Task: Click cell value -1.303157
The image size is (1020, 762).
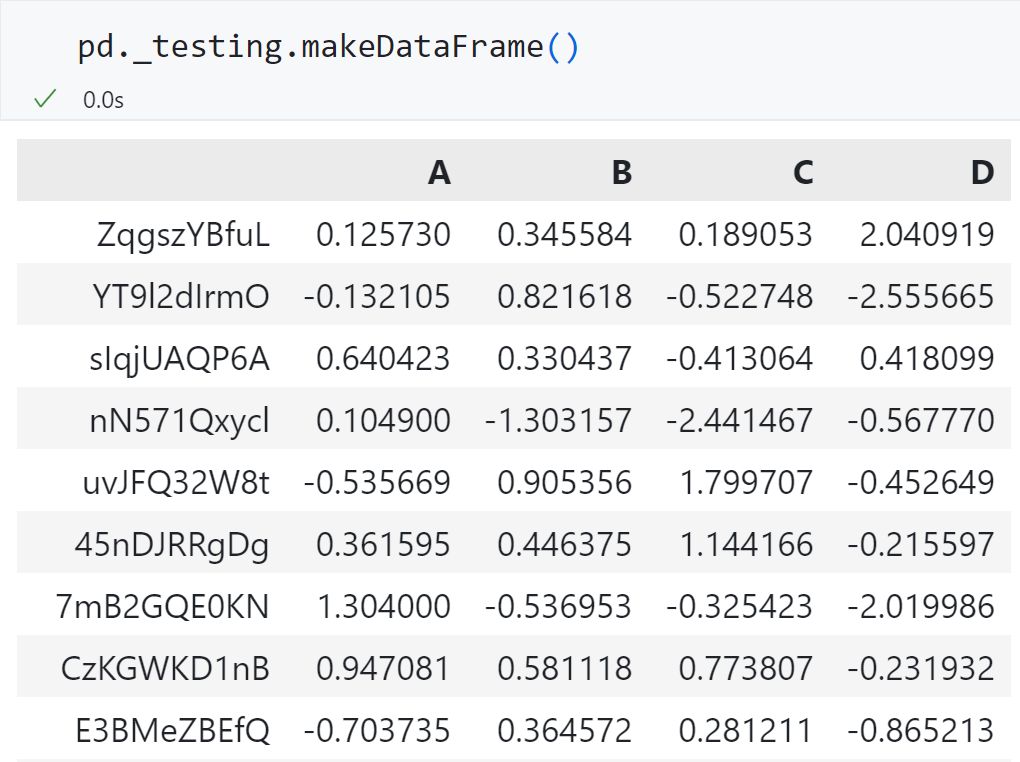Action: pyautogui.click(x=558, y=420)
